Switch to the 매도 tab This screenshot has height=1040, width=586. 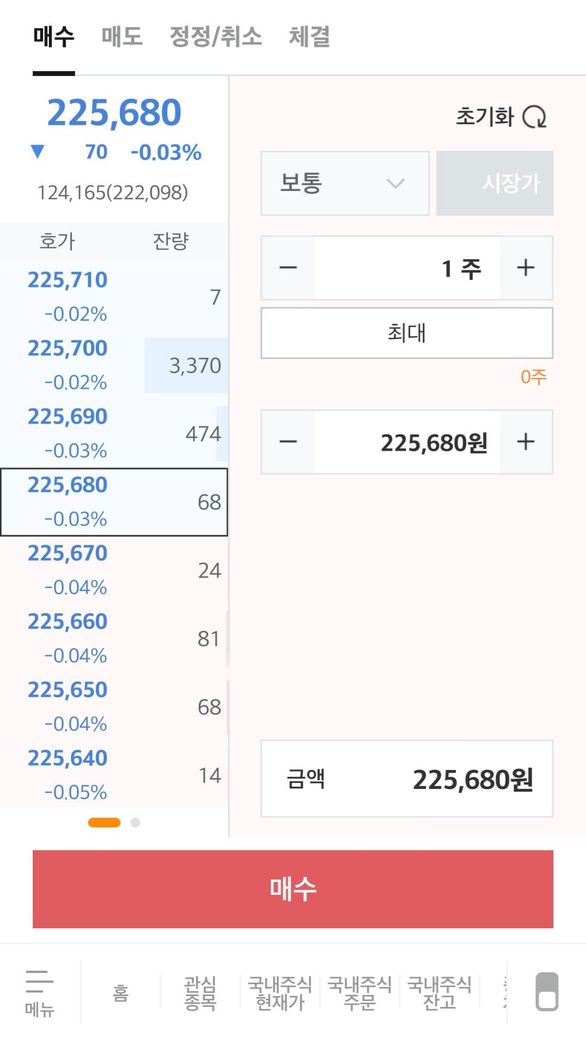122,36
